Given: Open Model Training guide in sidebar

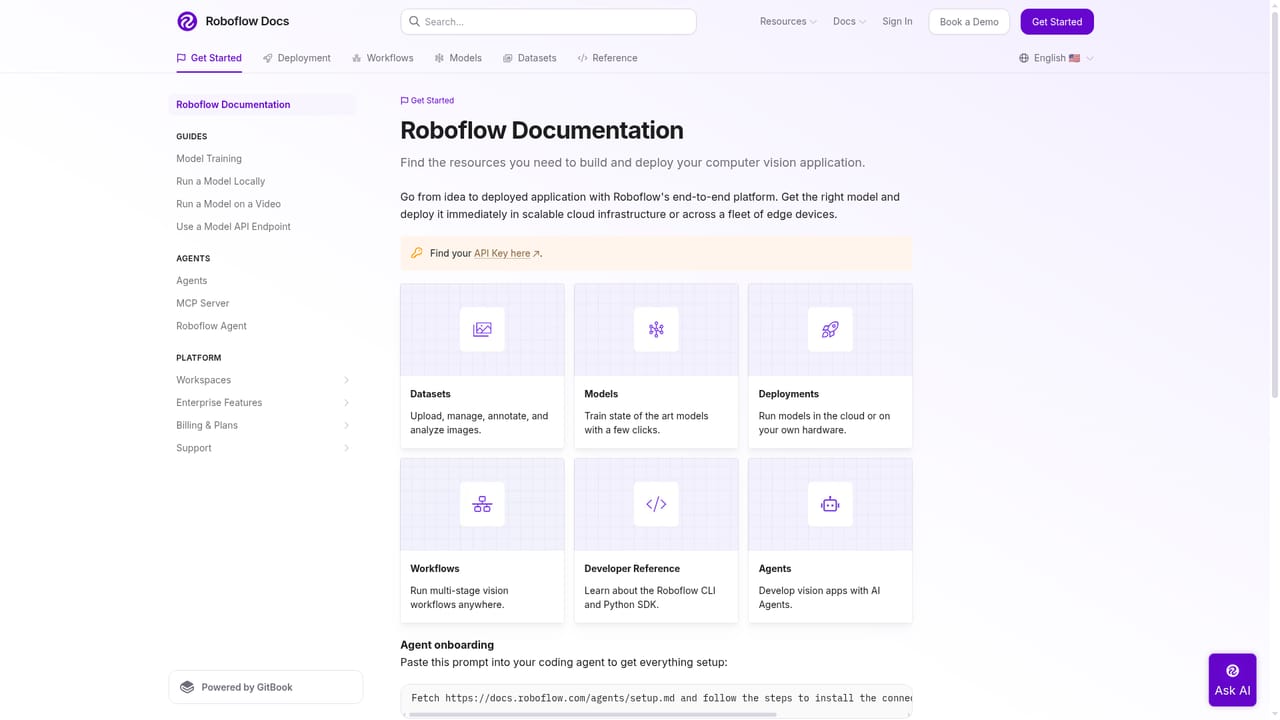Looking at the screenshot, I should point(209,158).
